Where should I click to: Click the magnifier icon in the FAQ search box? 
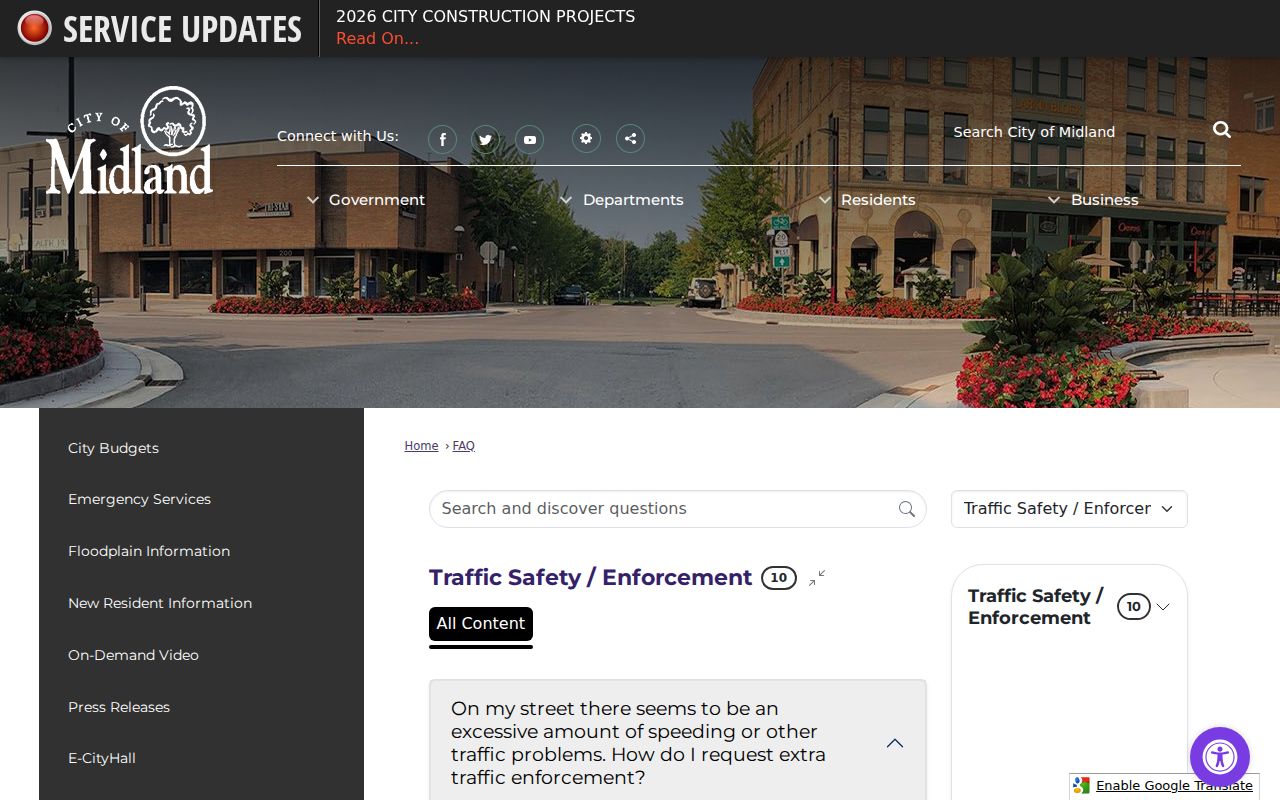click(x=907, y=509)
